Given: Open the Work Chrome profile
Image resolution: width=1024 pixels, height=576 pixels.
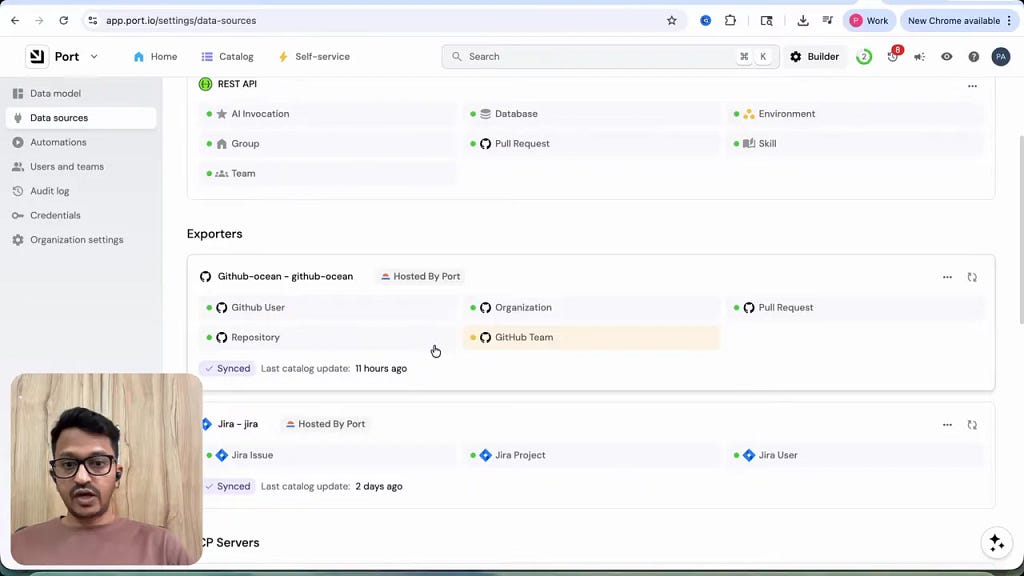Looking at the screenshot, I should [869, 21].
